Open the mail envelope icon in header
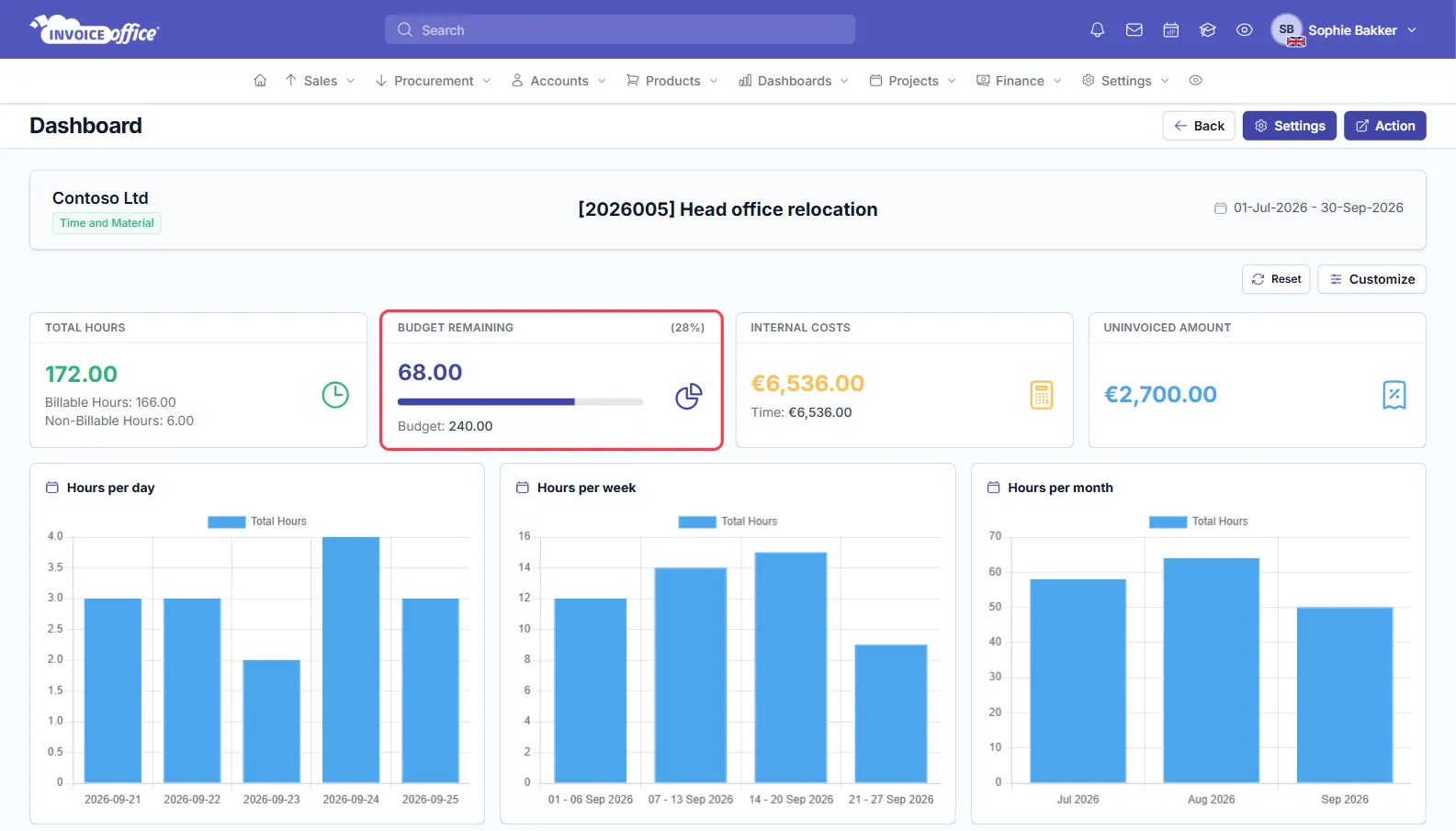This screenshot has height=831, width=1456. click(1134, 30)
